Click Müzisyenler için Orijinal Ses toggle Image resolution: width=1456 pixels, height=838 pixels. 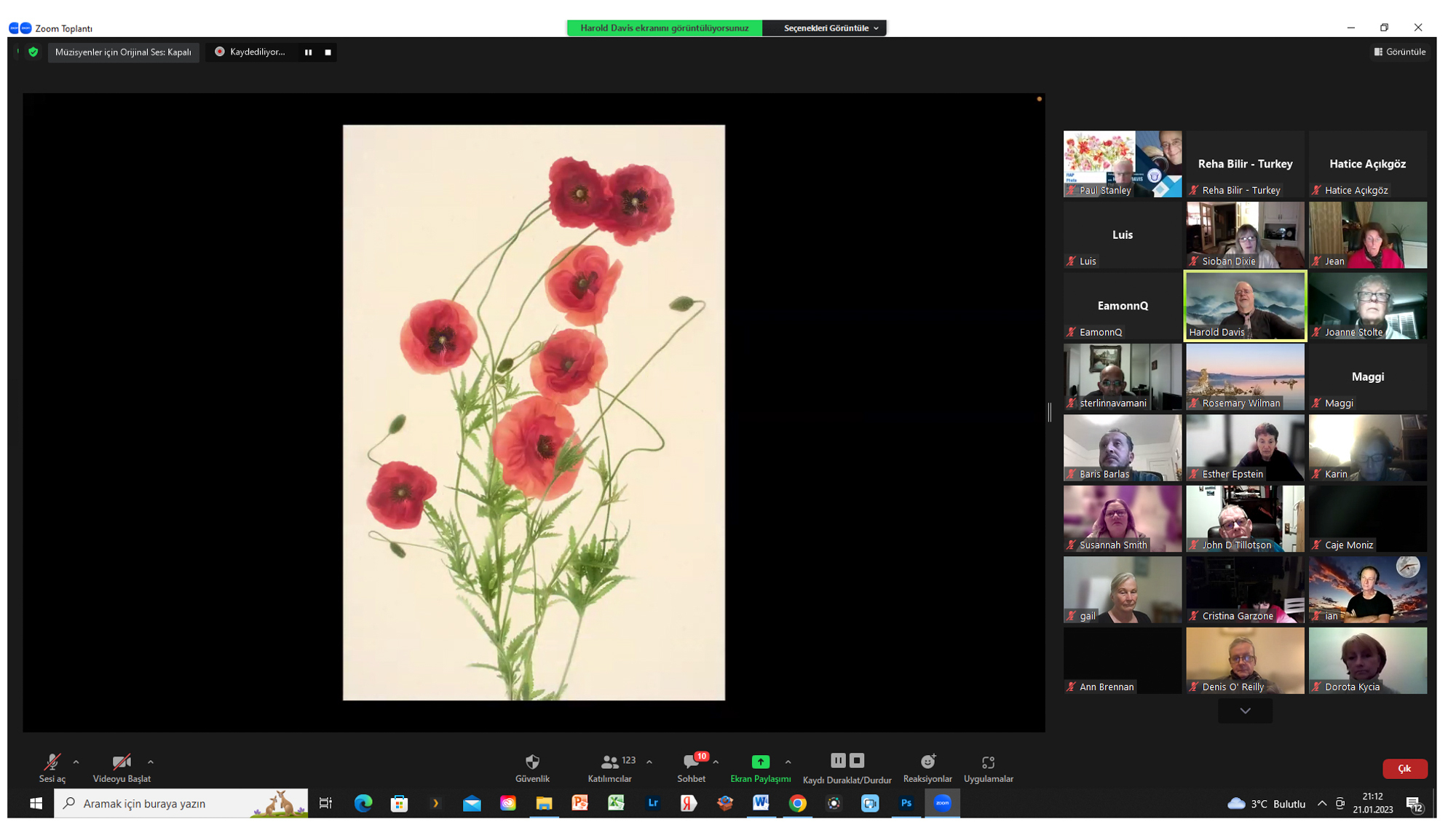(x=123, y=52)
